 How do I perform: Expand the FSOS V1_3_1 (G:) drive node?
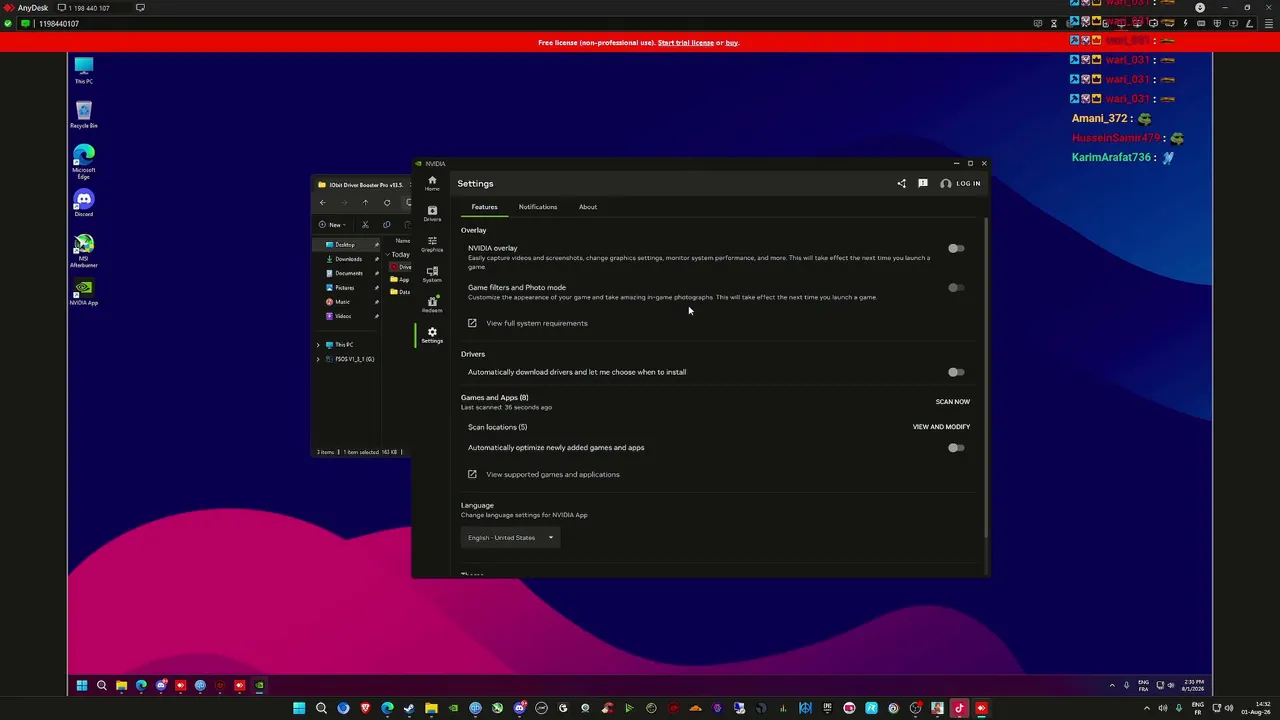pos(318,359)
